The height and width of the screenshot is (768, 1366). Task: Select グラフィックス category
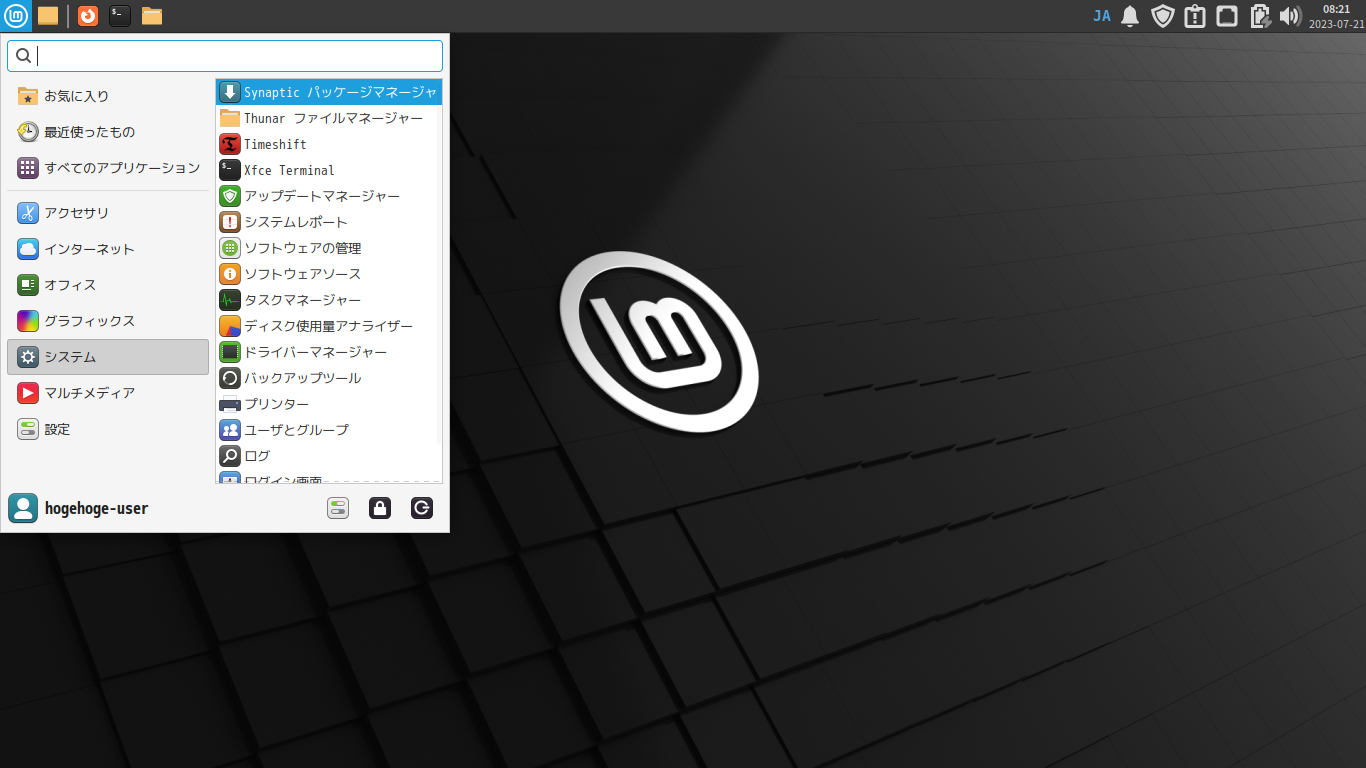[x=108, y=321]
